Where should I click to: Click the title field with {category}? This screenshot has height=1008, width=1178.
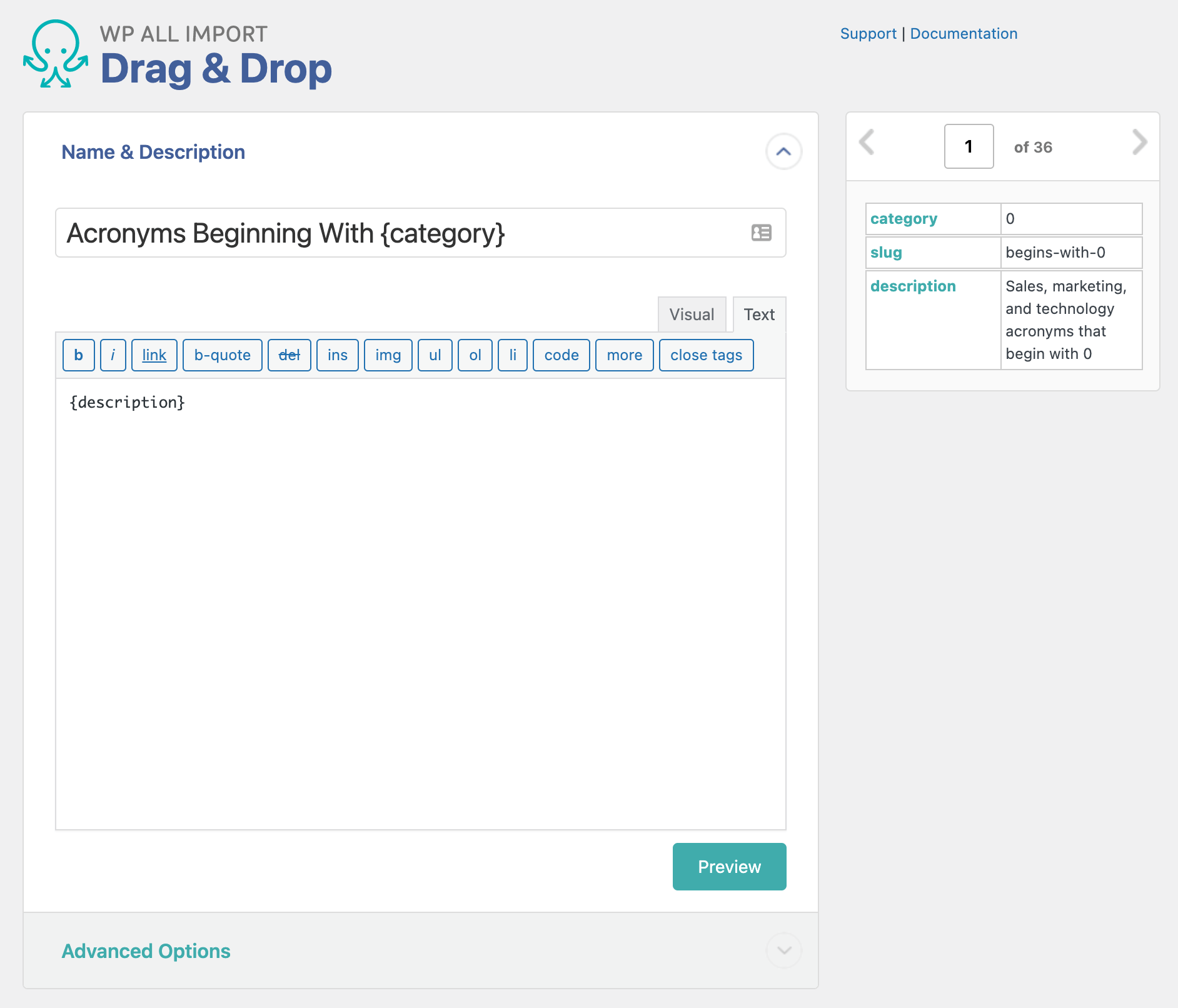(400, 233)
